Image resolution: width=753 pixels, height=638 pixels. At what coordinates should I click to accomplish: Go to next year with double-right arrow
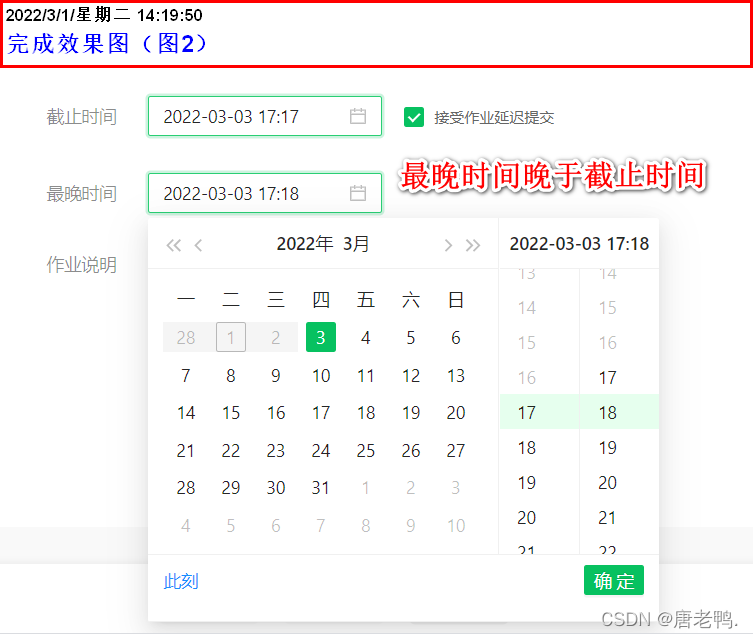pos(473,245)
